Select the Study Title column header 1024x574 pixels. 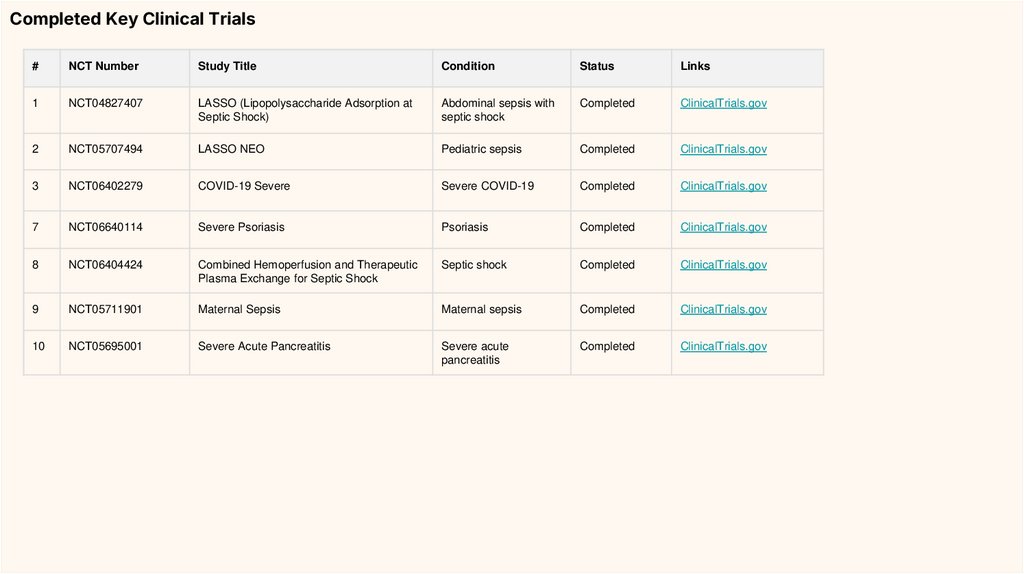227,66
